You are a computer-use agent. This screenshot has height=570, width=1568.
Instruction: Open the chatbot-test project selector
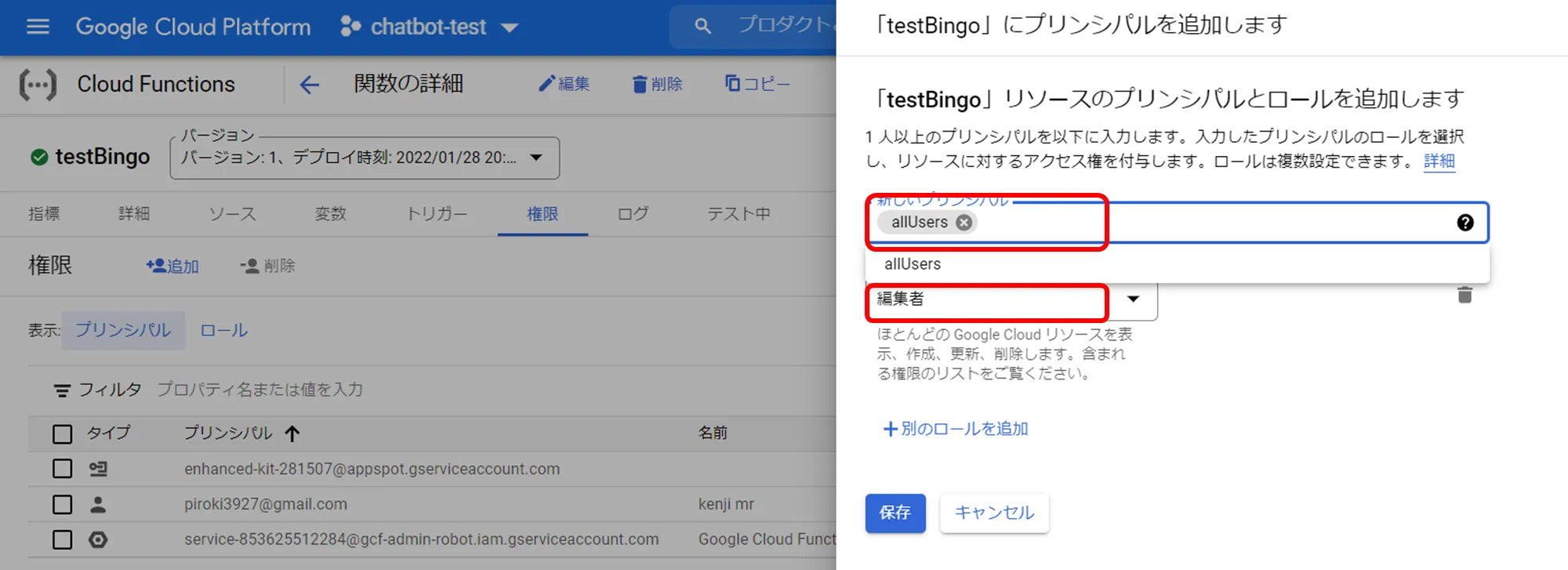[x=430, y=27]
